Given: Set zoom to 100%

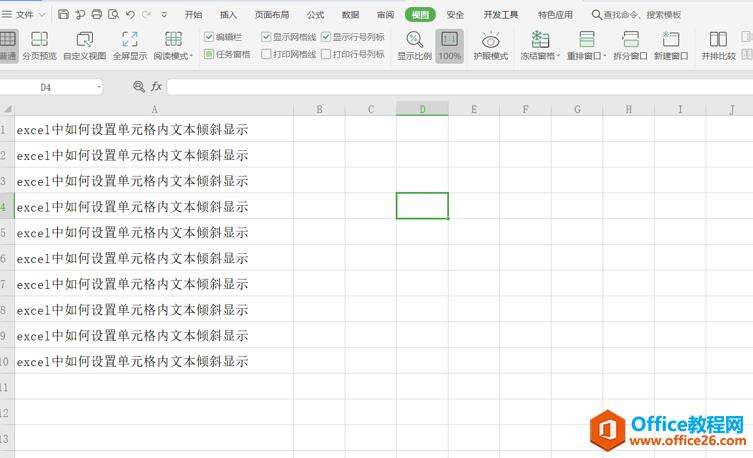Looking at the screenshot, I should pos(449,46).
